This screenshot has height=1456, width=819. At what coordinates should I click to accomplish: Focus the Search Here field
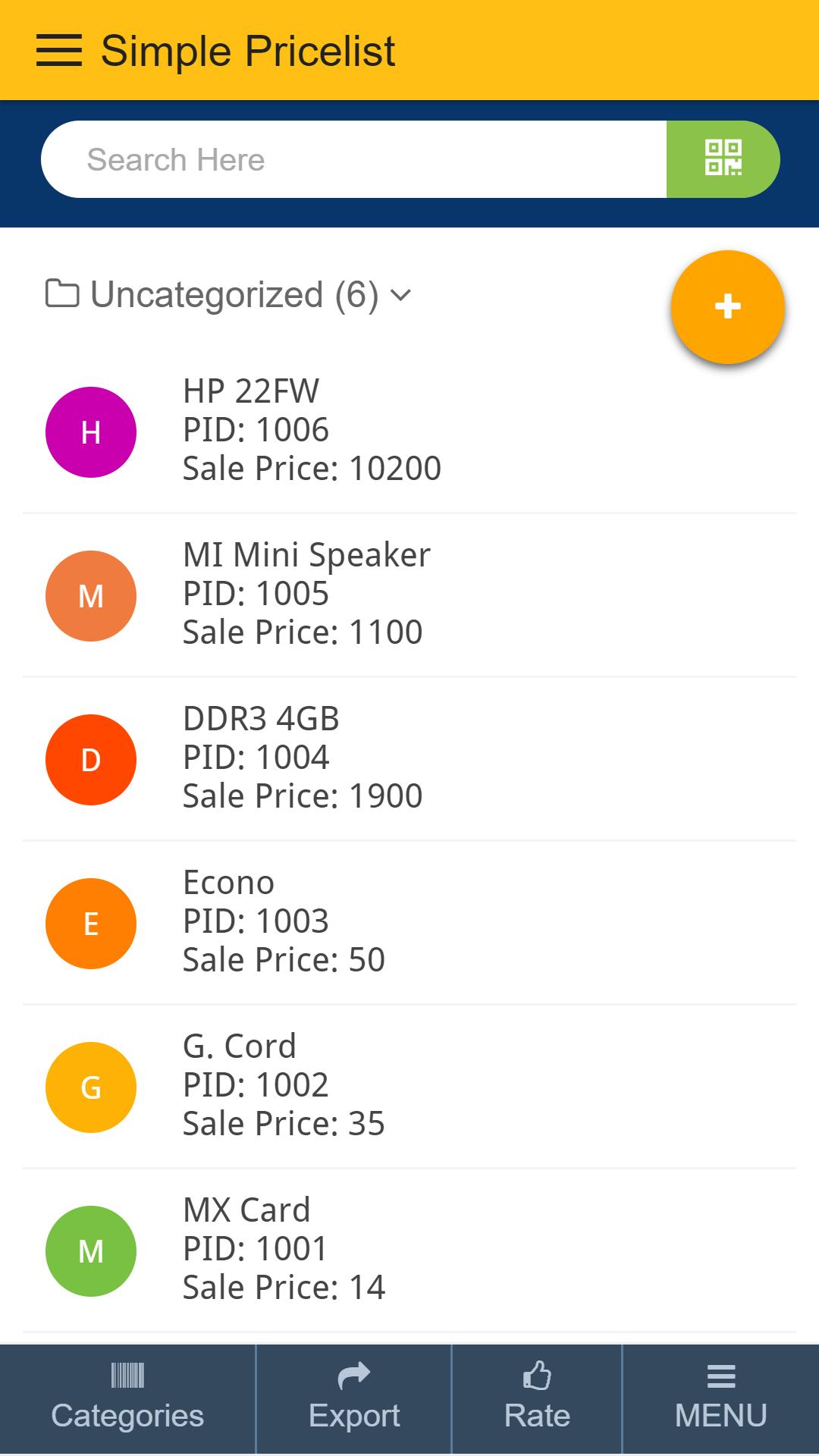point(353,159)
